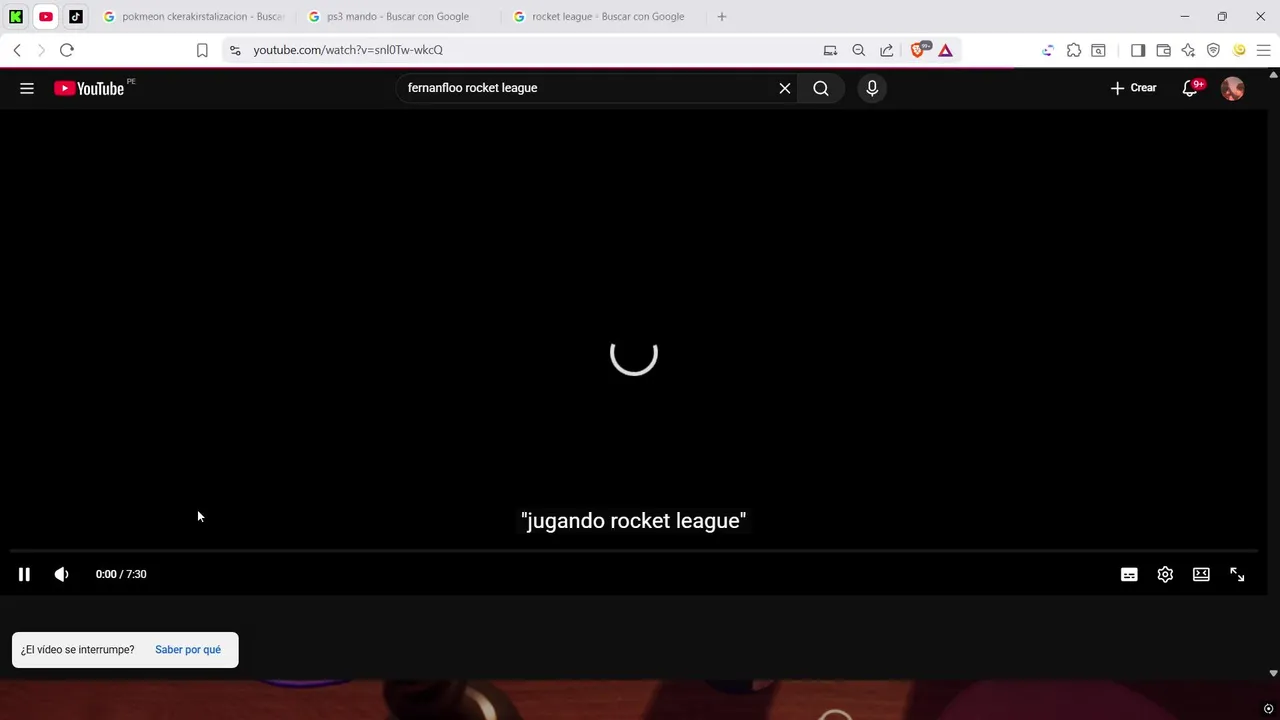
Task: Click the page scrollbar up arrow
Action: coord(1273,75)
